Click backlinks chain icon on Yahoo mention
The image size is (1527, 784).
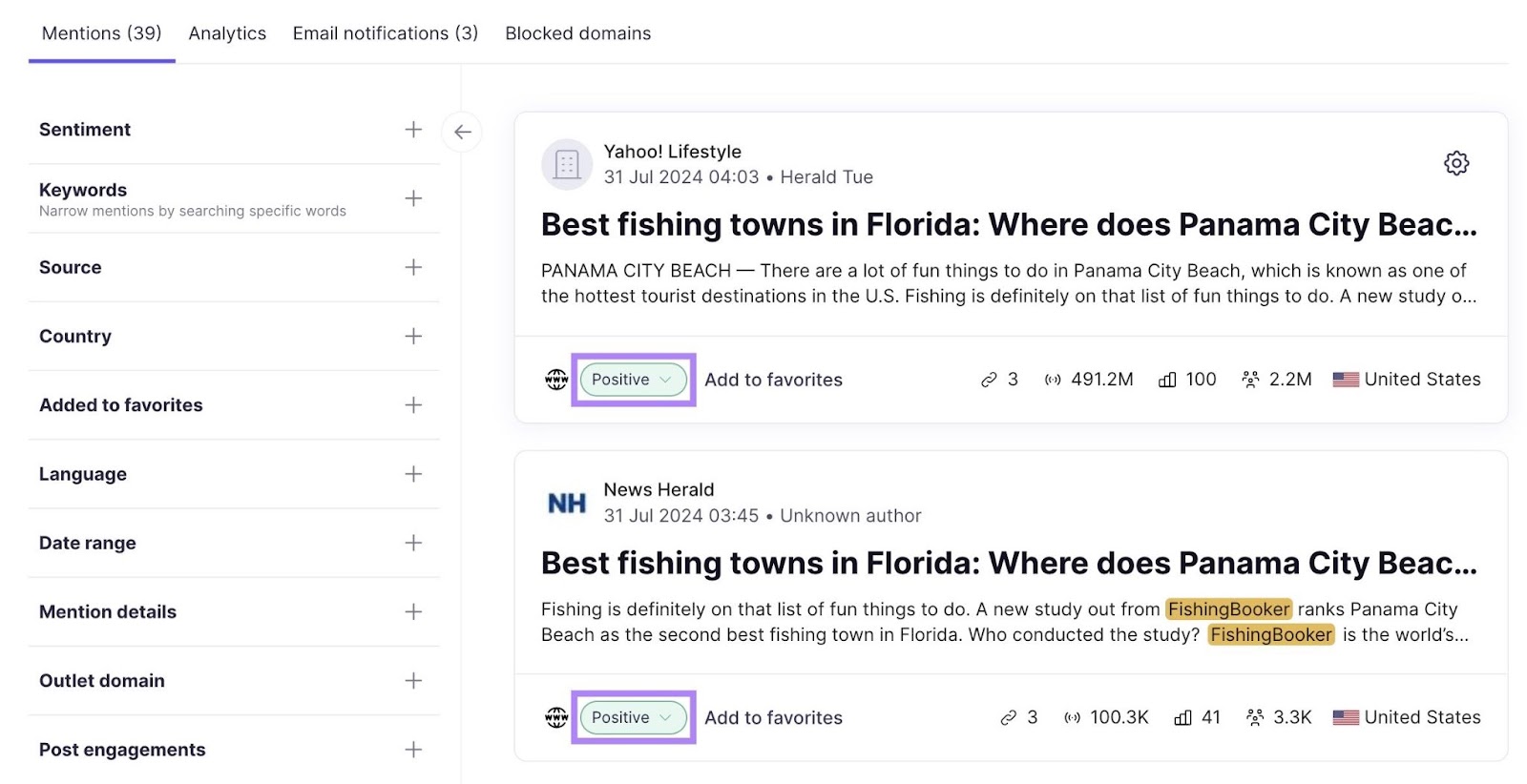point(989,380)
